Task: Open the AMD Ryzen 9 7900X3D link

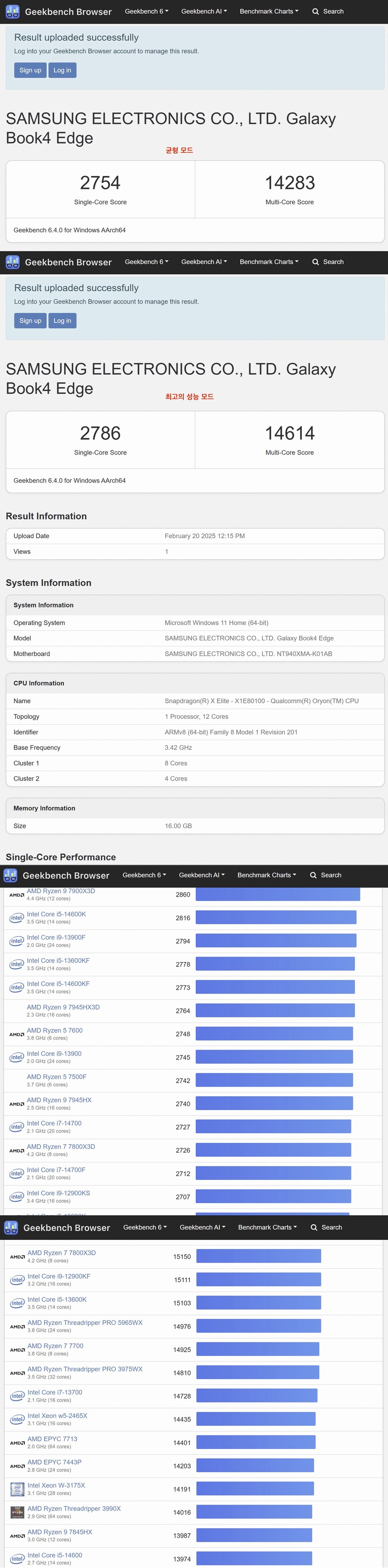Action: [x=61, y=891]
